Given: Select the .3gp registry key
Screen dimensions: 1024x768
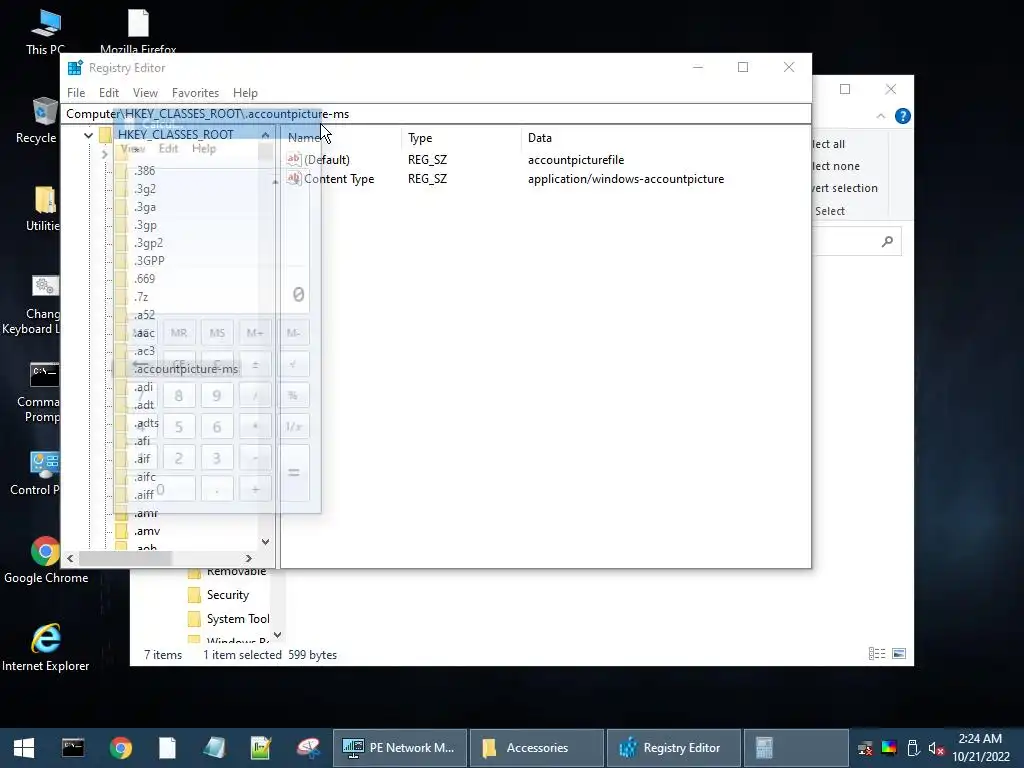Looking at the screenshot, I should coord(145,225).
